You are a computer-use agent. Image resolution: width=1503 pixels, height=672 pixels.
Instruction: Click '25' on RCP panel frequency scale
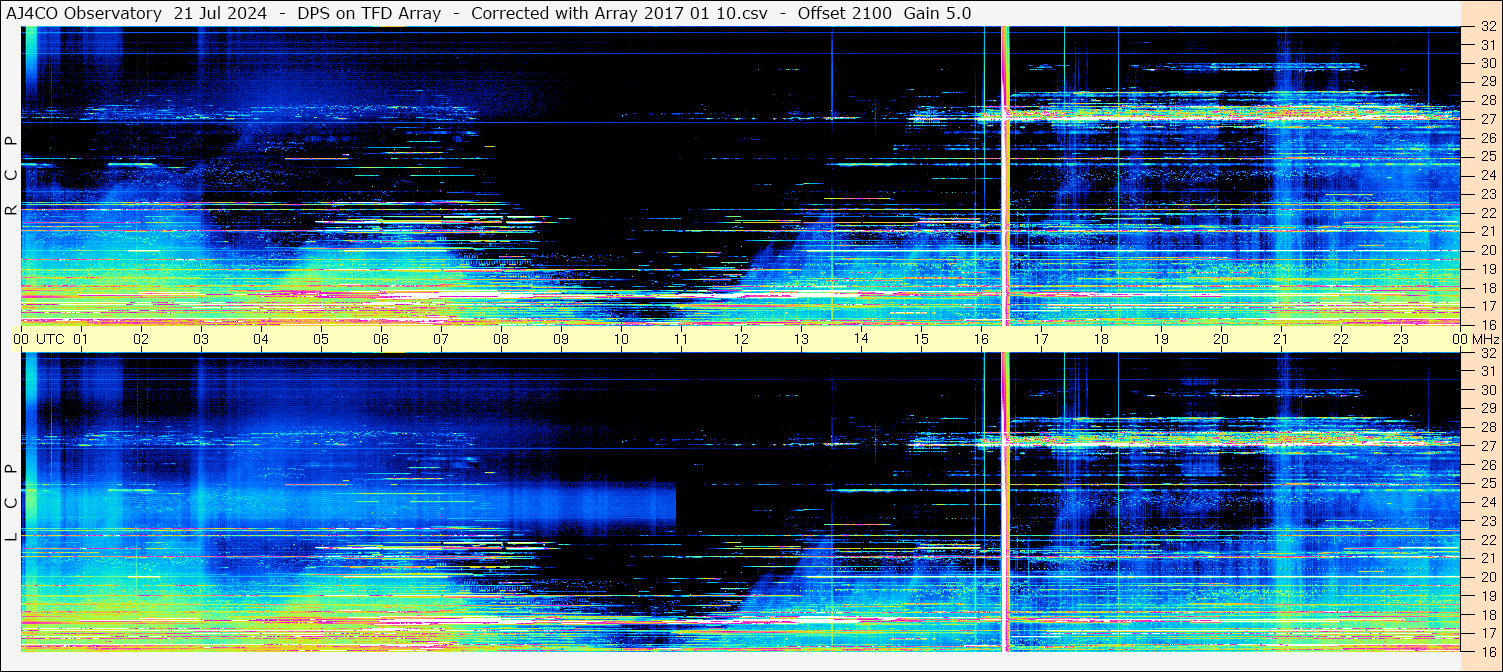point(1488,156)
